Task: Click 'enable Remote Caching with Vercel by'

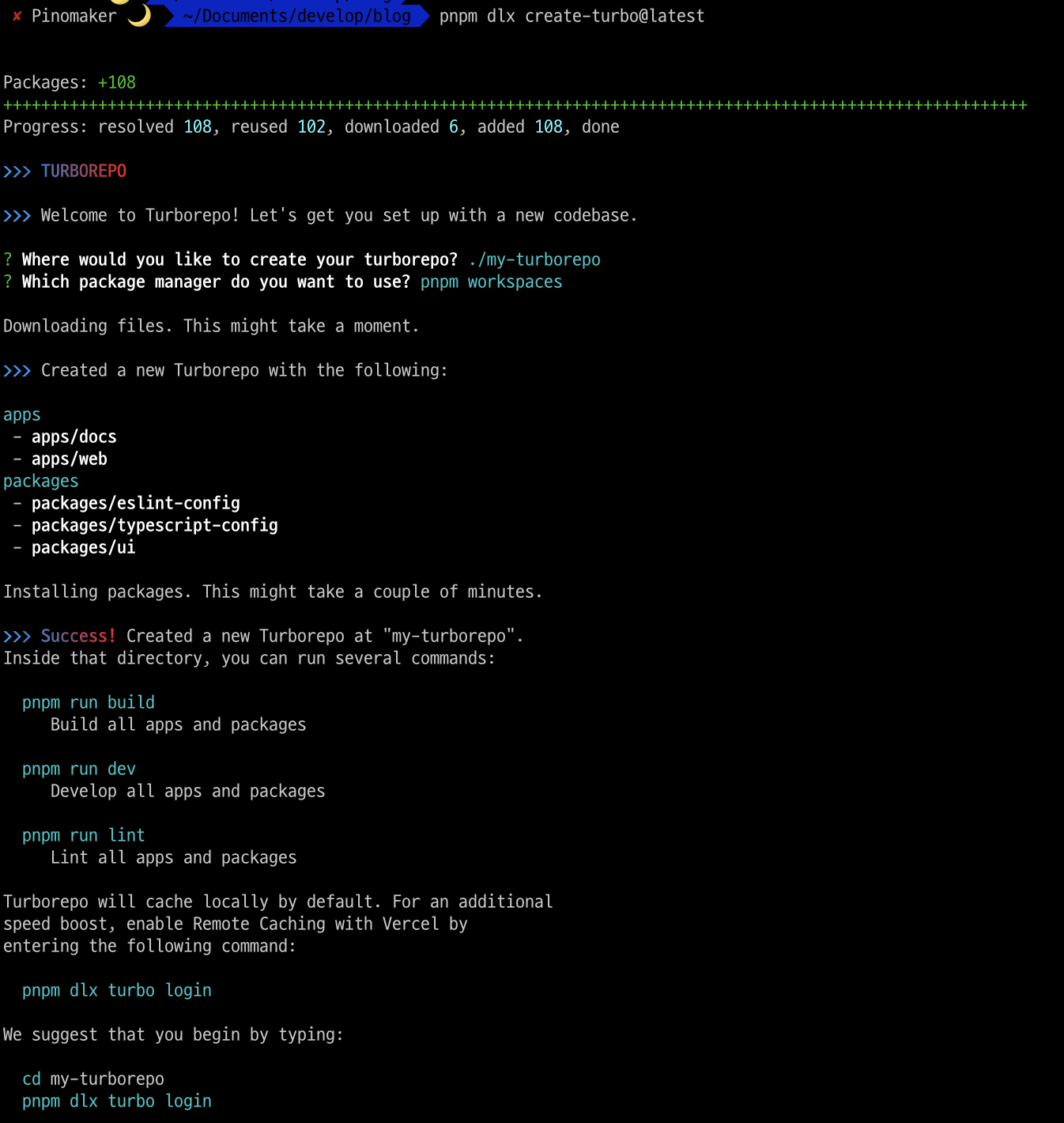Action: point(297,924)
